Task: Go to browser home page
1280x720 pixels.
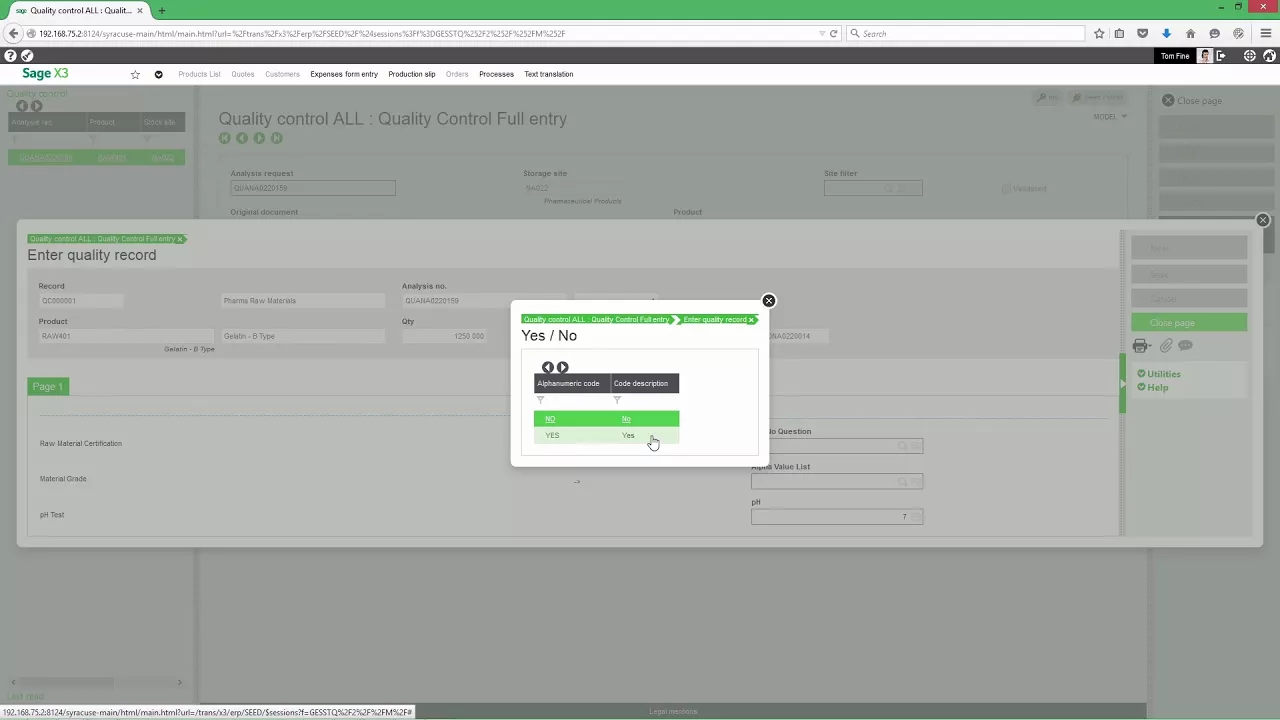Action: [1190, 33]
